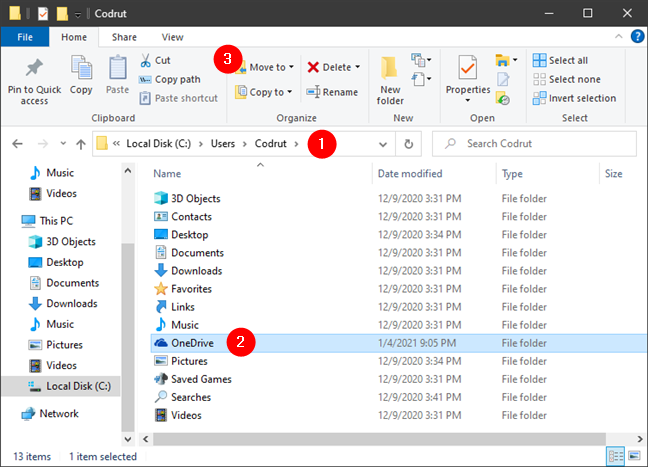
Task: Expand chevron after Codrut in address bar
Action: click(296, 144)
